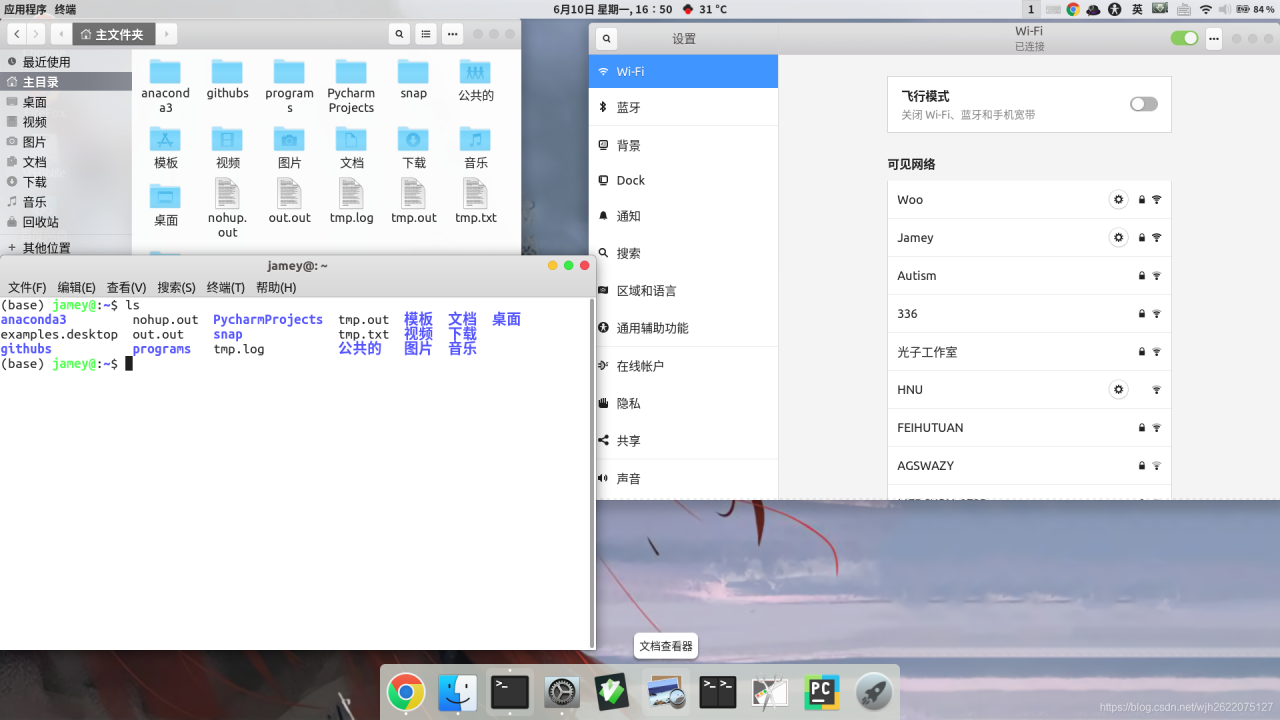Open the rocket launcher dock icon
1280x720 pixels.
pos(874,692)
